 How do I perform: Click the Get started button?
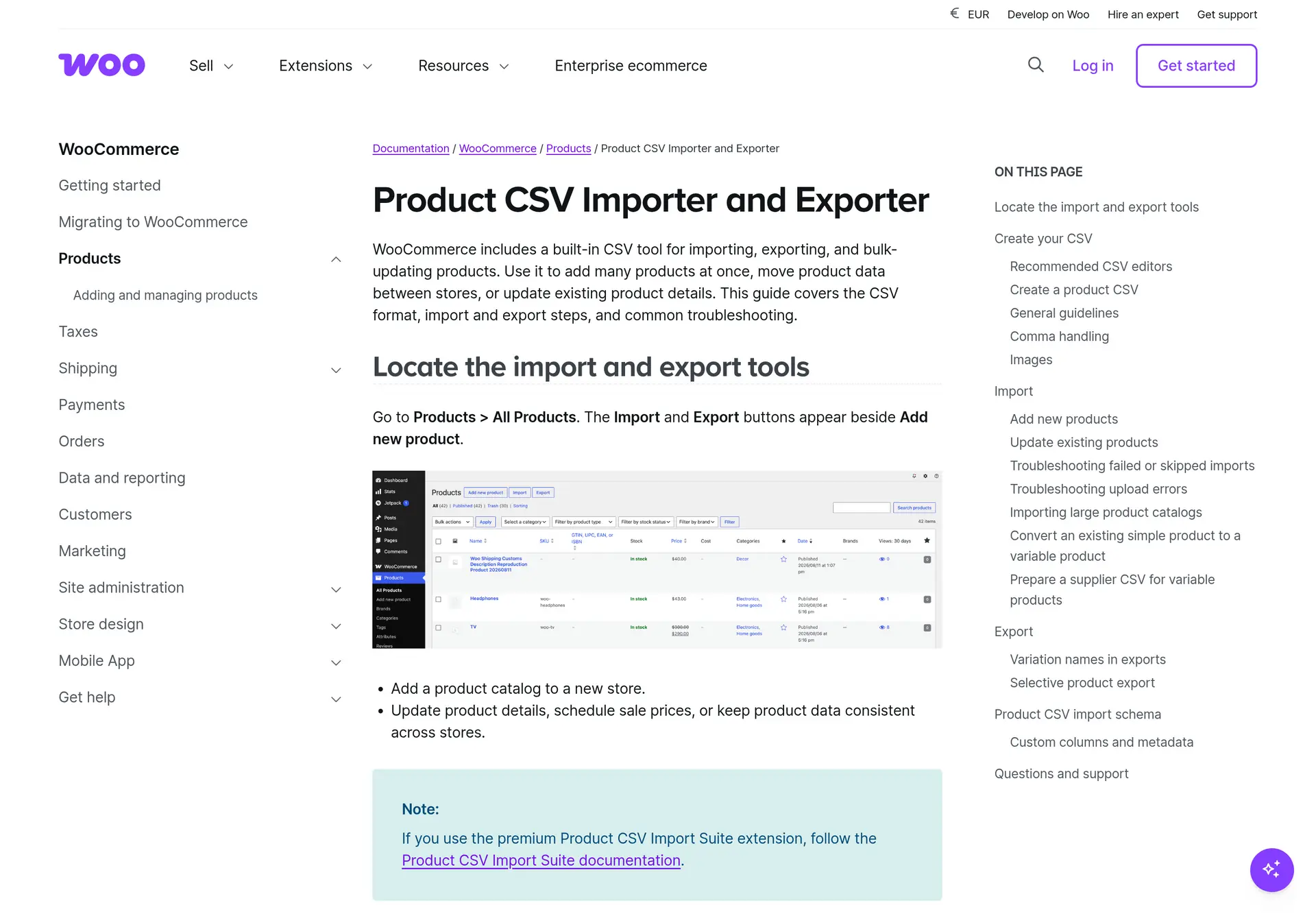coord(1196,66)
